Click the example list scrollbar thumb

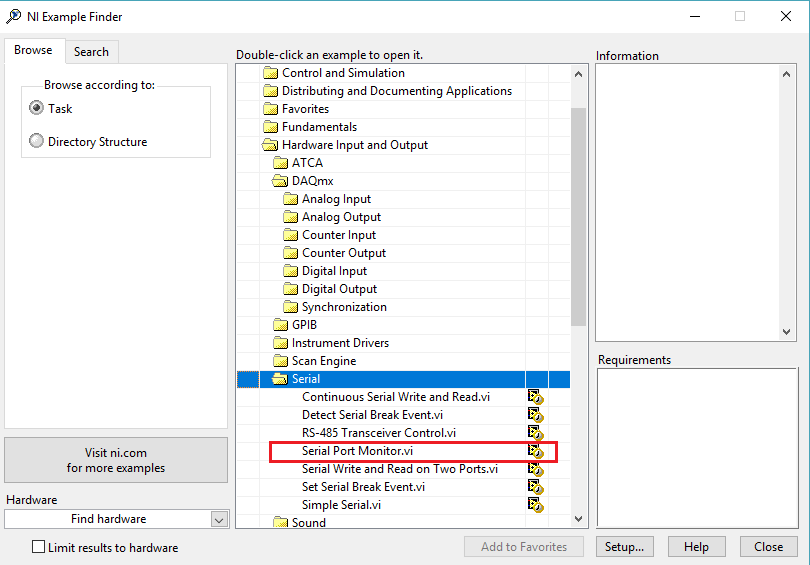click(x=579, y=217)
